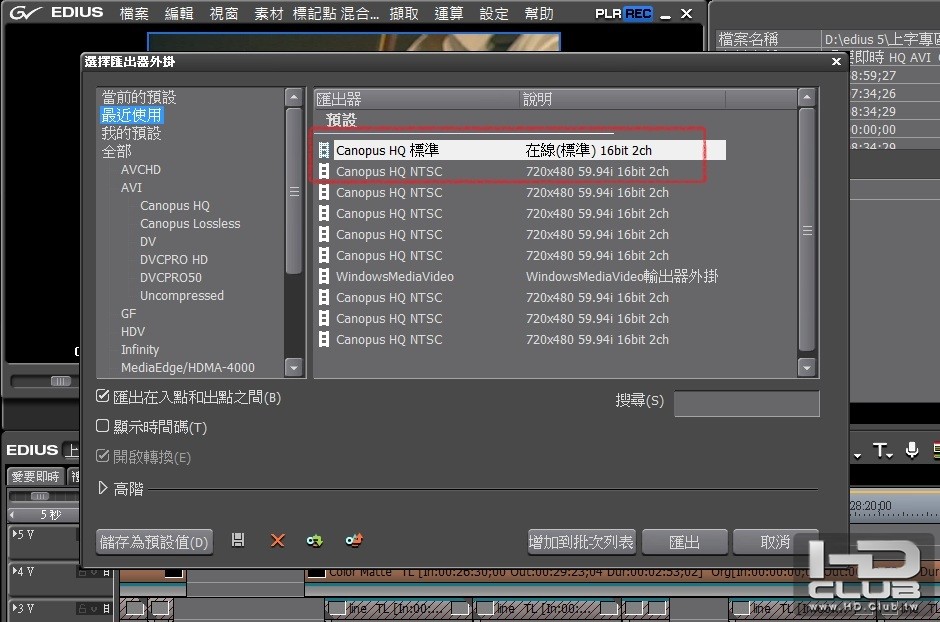Image resolution: width=940 pixels, height=622 pixels.
Task: Open the dropdown arrow next to the T tool
Action: [x=890, y=455]
